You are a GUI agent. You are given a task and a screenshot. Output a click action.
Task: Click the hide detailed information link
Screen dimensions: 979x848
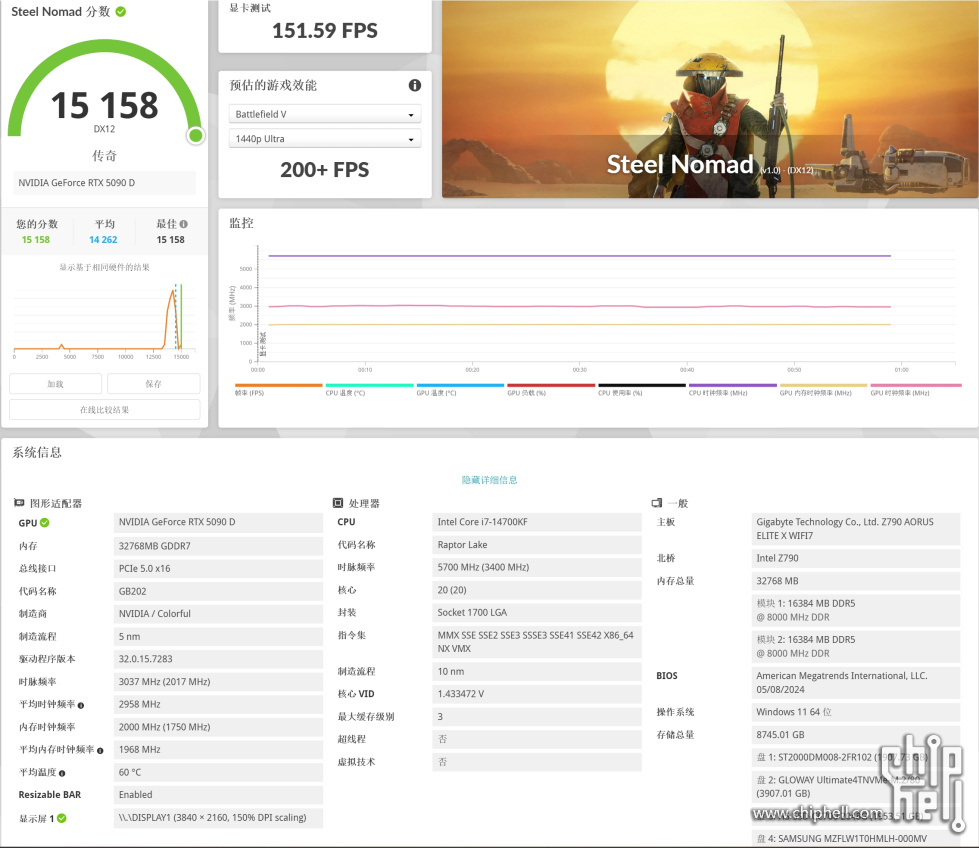pos(490,480)
